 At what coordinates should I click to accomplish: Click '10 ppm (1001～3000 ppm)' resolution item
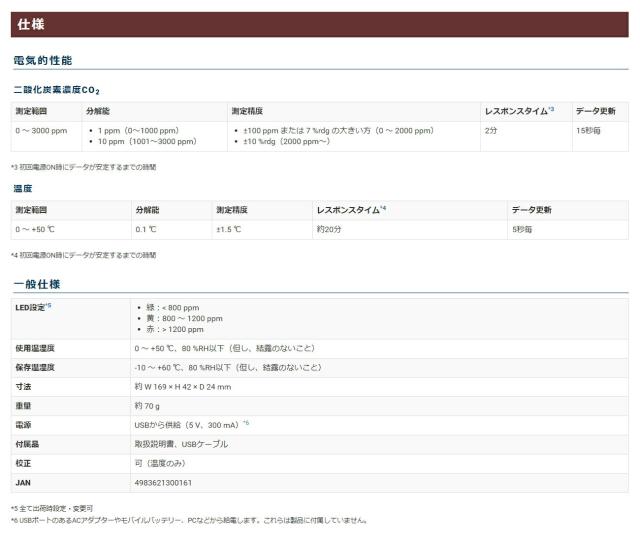click(x=147, y=141)
